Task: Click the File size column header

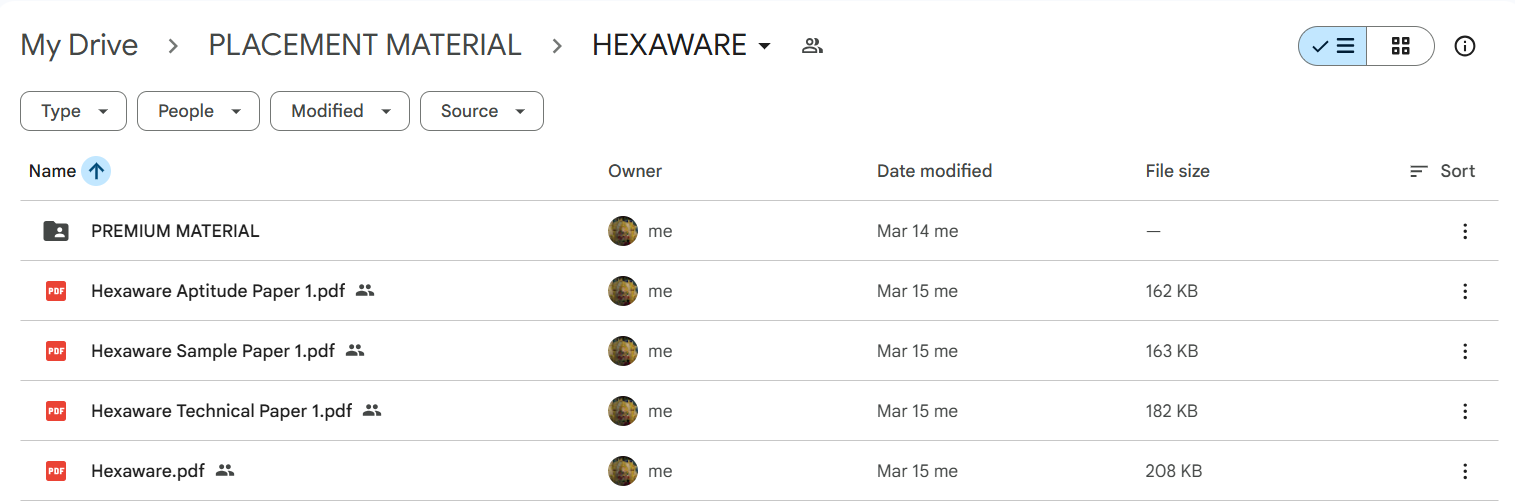Action: click(1178, 171)
